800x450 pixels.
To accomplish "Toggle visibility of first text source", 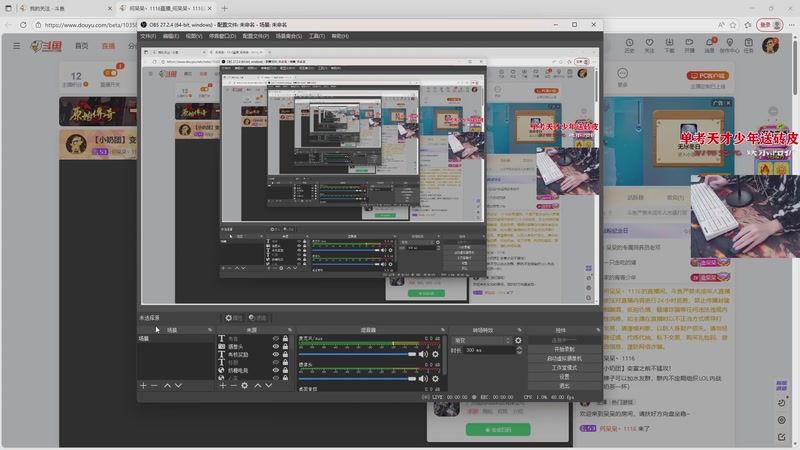I will point(276,339).
